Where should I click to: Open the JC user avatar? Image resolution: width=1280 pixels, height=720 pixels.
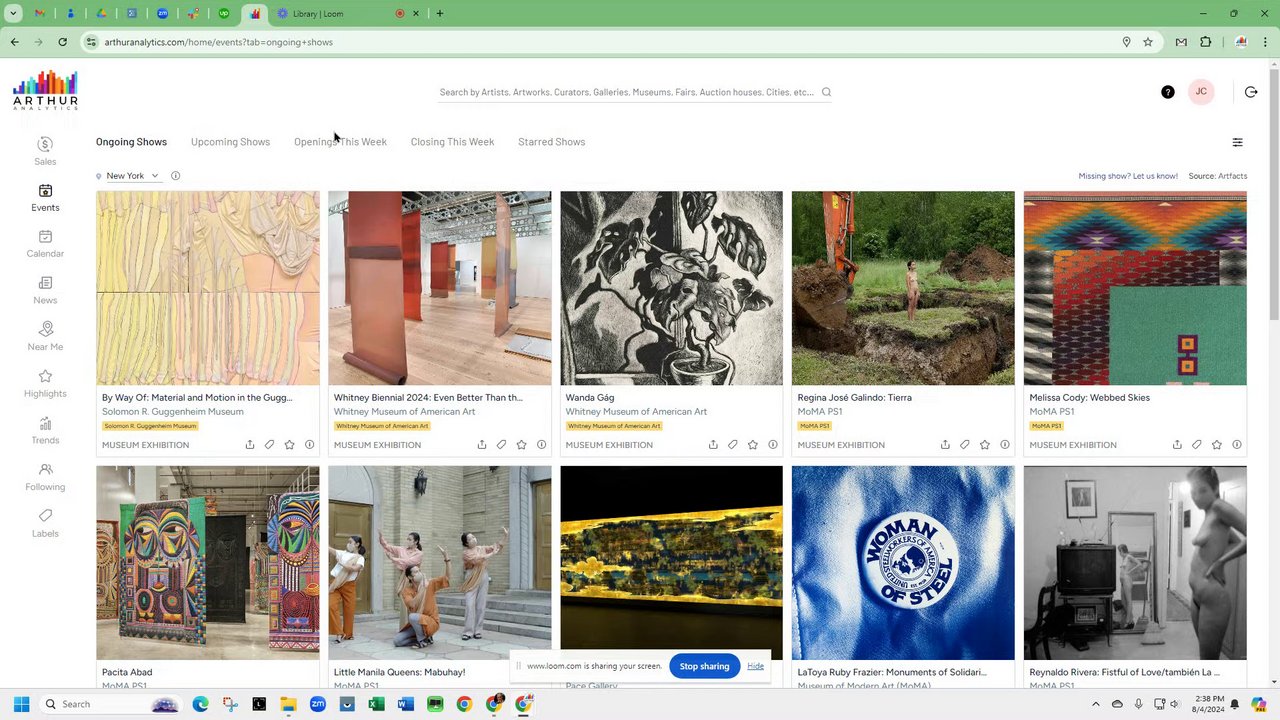click(1201, 92)
